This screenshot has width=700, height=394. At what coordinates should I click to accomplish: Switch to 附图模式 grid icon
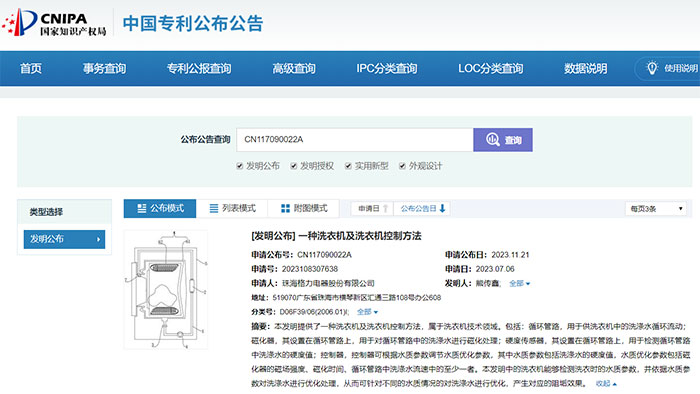click(285, 208)
